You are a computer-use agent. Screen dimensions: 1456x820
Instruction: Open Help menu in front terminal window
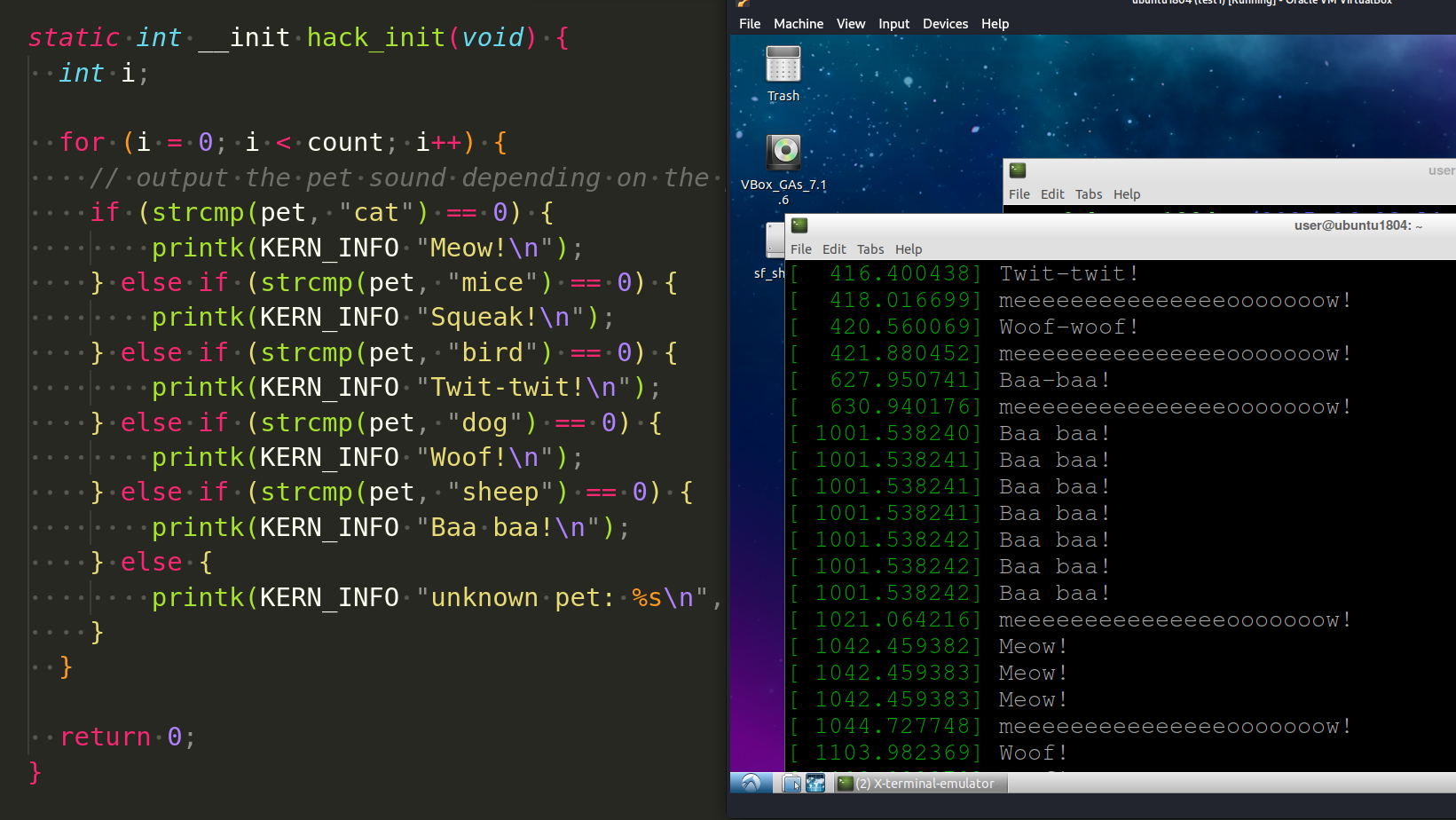(x=909, y=249)
